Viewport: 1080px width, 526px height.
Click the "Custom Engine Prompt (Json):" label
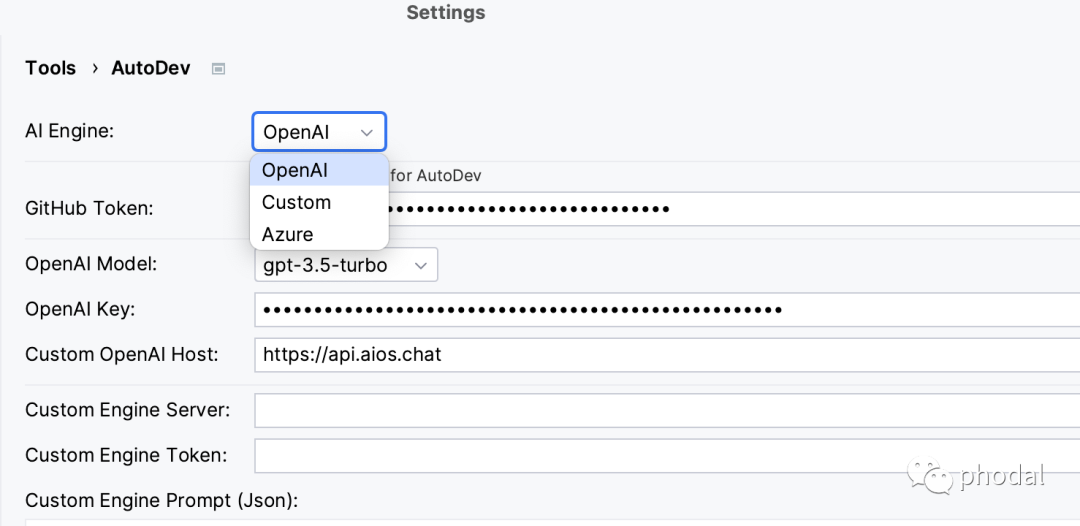162,500
